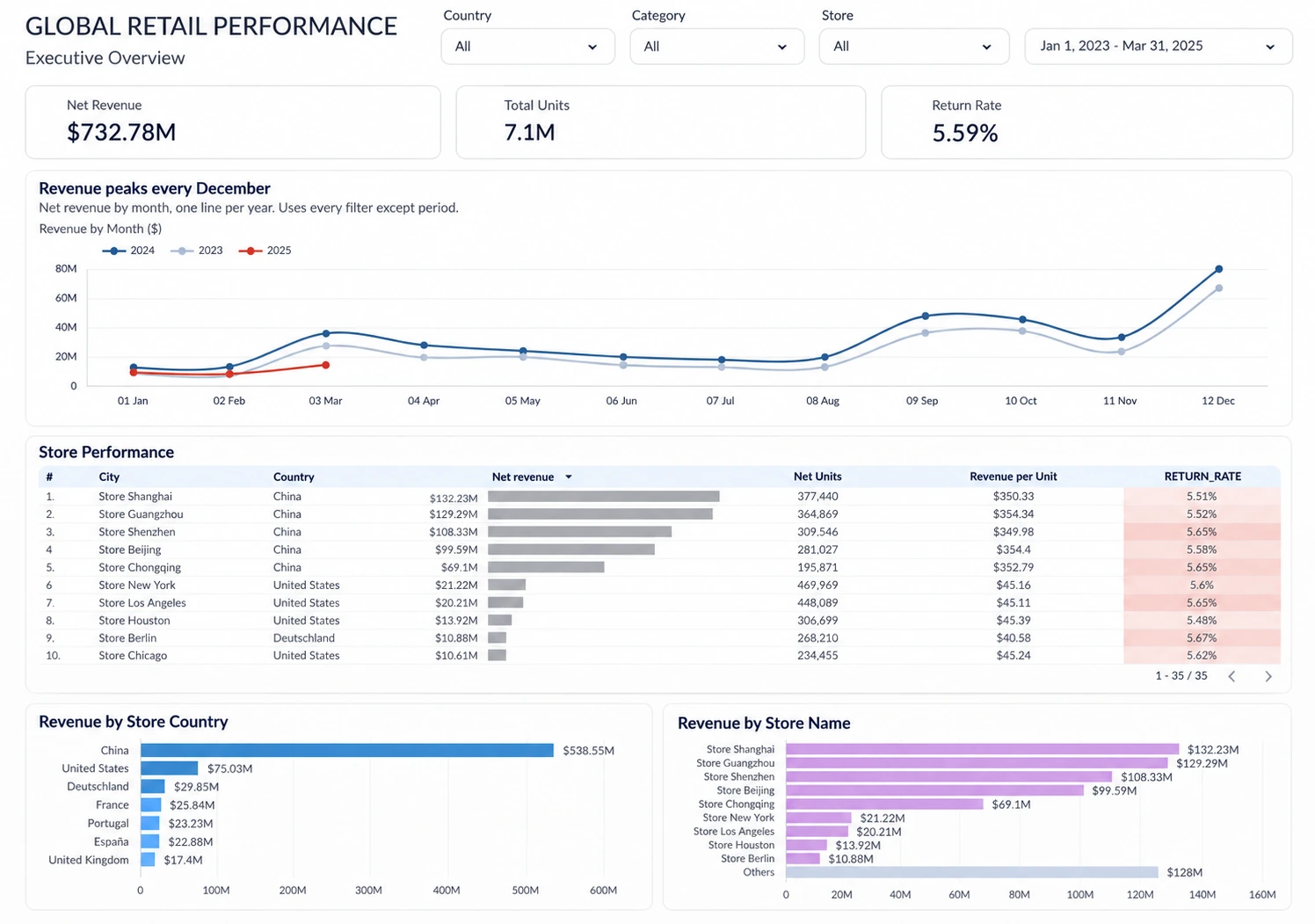This screenshot has height=924, width=1315.
Task: Click Store Guangzhou in the Store Performance table
Action: pos(141,514)
